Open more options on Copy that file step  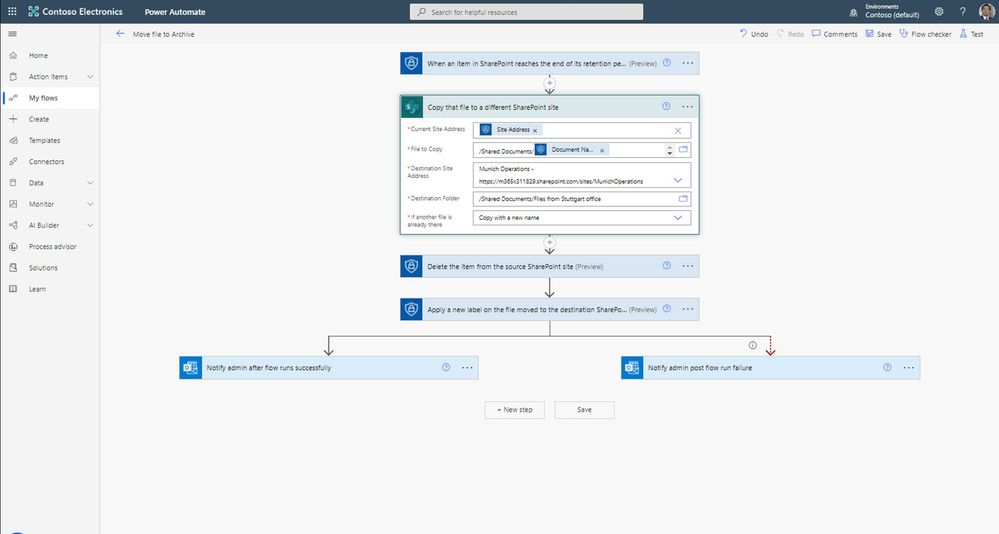[687, 106]
